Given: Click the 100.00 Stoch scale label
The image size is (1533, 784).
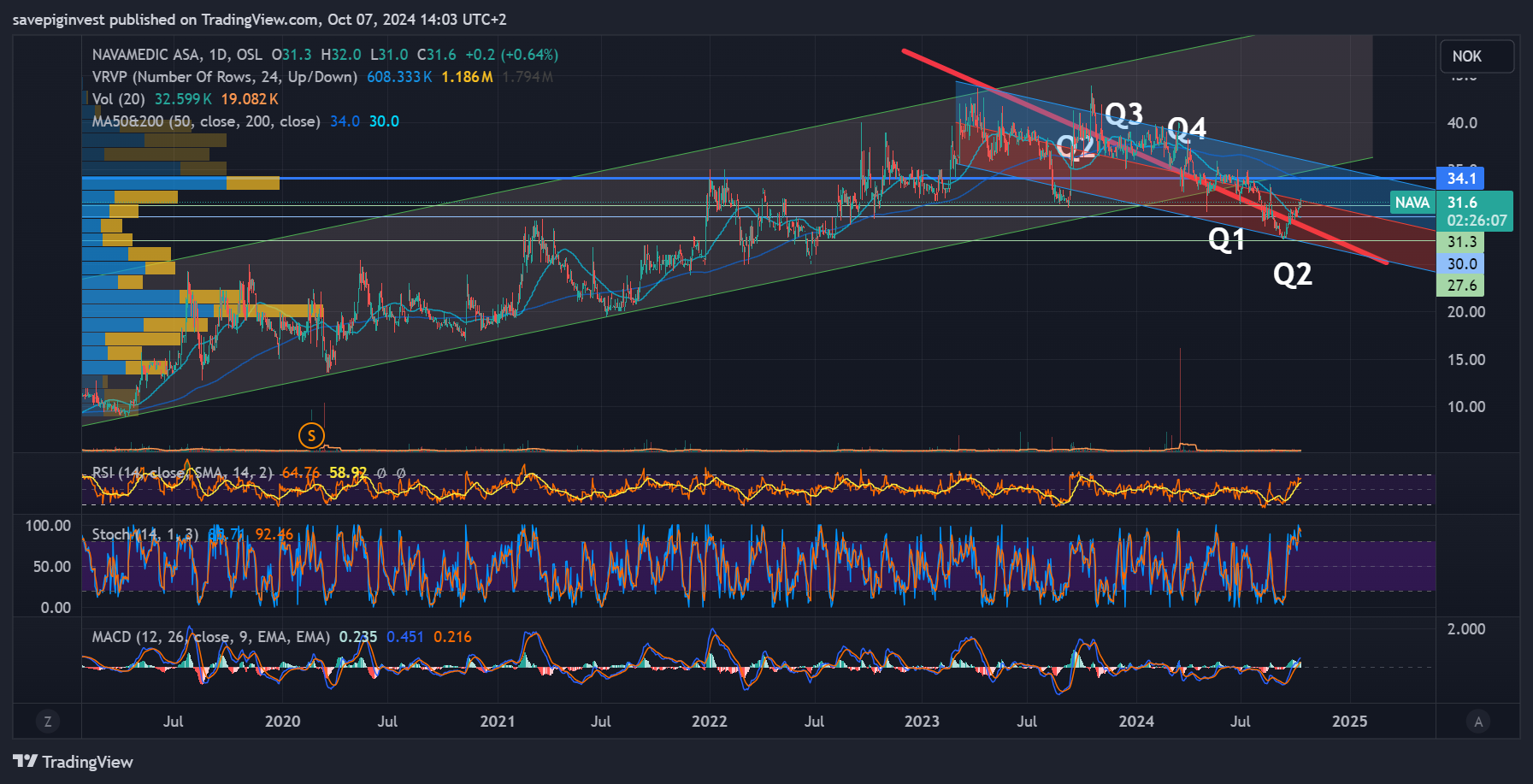Looking at the screenshot, I should (x=48, y=526).
